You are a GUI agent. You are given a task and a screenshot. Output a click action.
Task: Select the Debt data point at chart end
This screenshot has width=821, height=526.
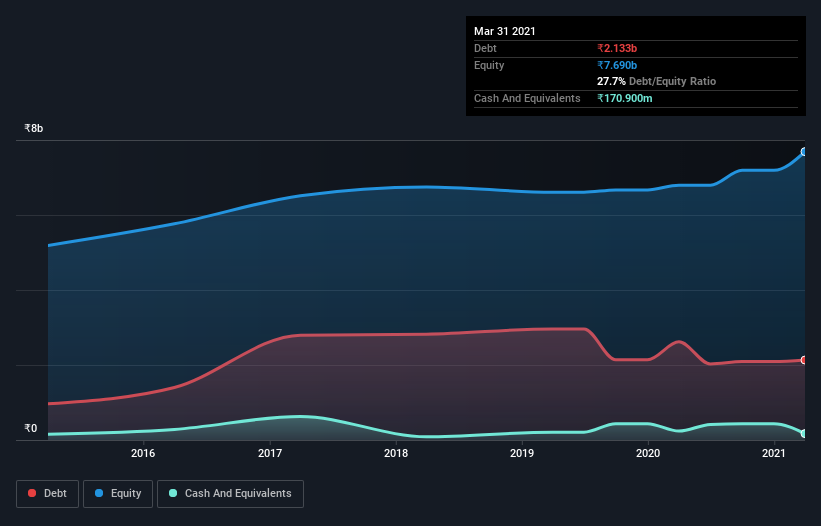click(804, 360)
